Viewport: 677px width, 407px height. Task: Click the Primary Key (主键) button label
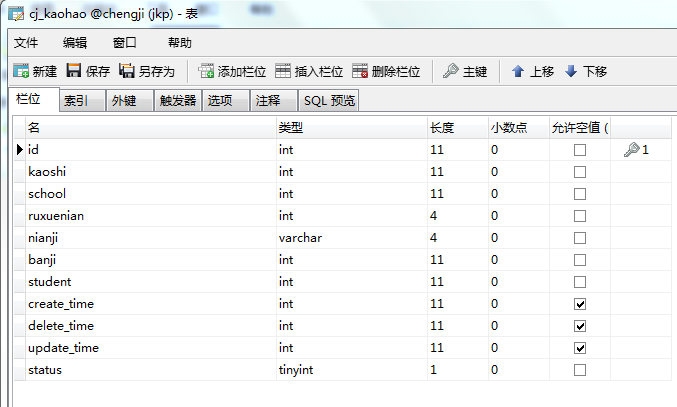pos(475,71)
